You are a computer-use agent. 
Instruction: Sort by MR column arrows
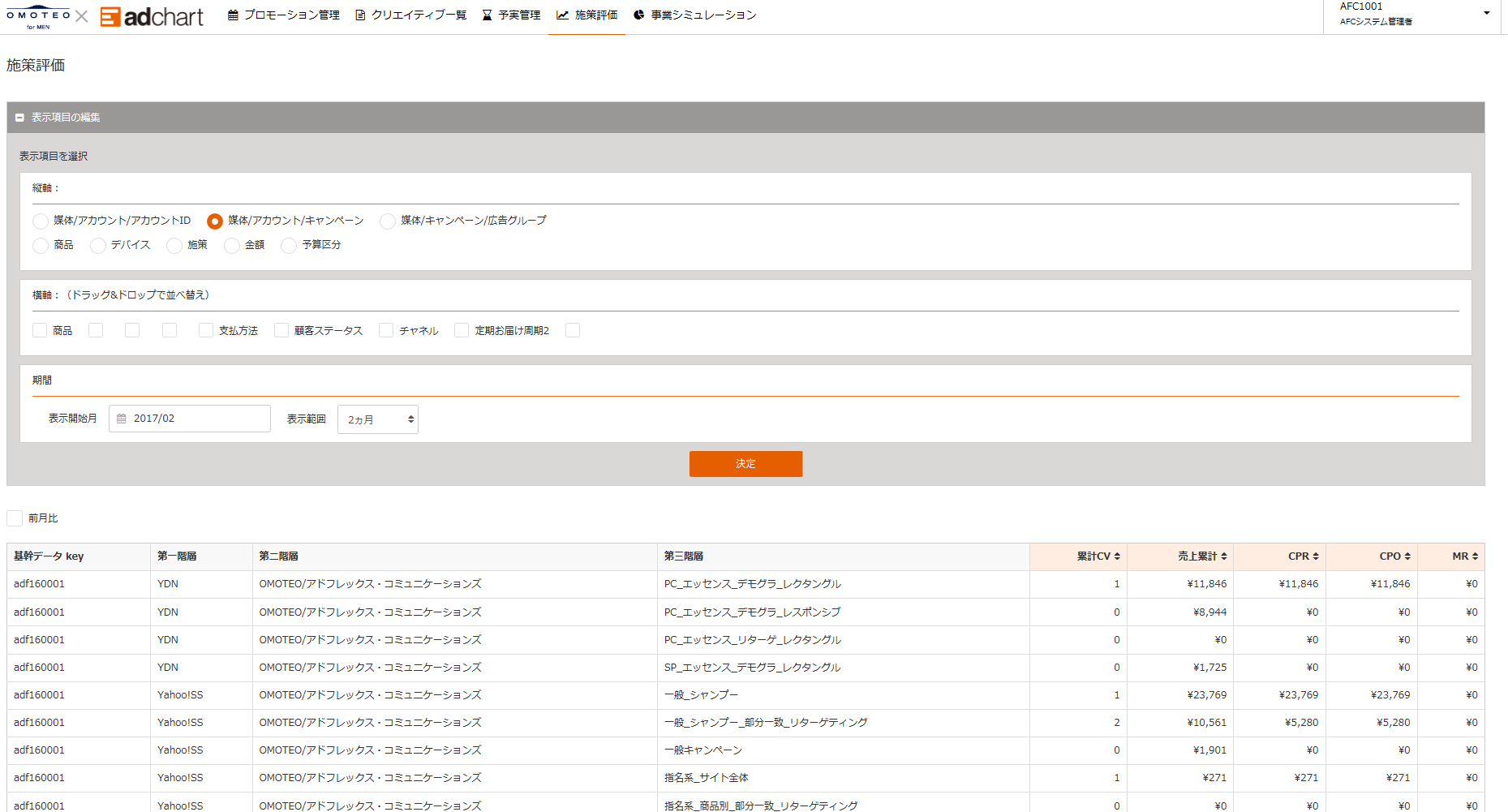click(x=1475, y=556)
